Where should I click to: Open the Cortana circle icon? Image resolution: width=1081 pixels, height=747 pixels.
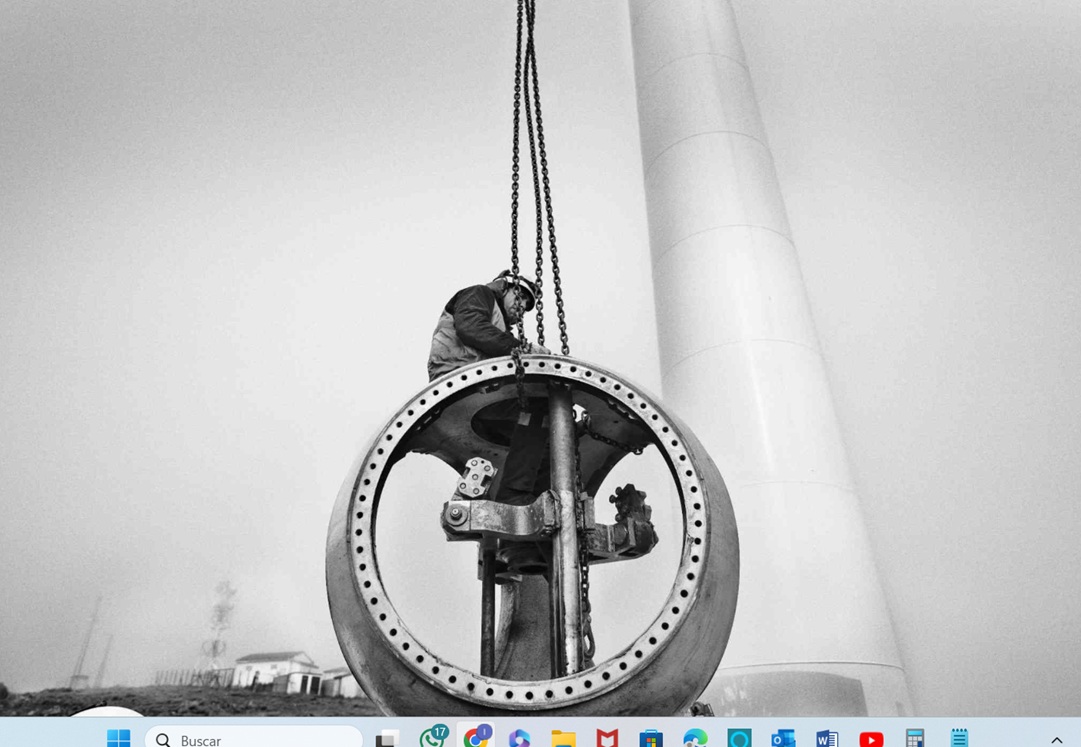(x=739, y=739)
